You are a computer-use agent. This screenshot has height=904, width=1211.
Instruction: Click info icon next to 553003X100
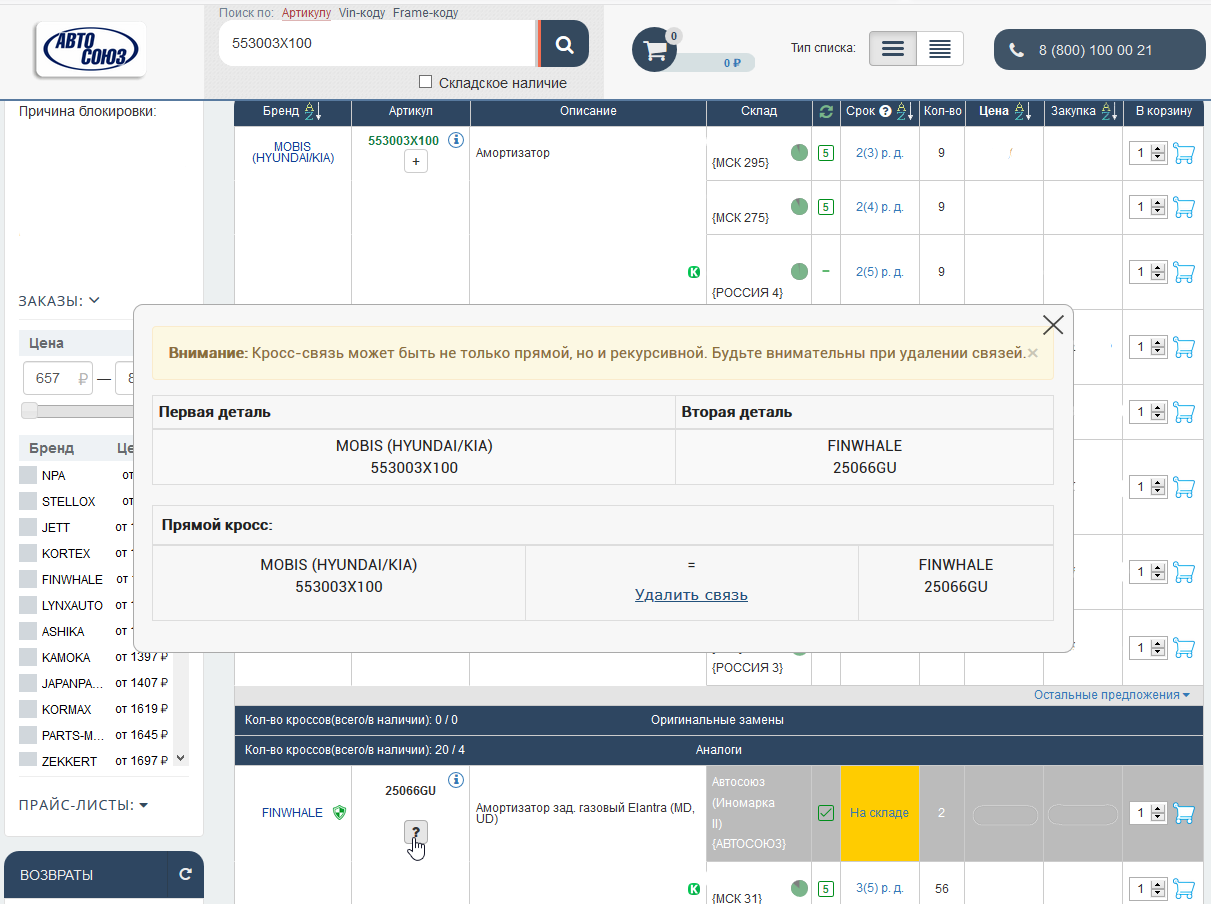pyautogui.click(x=456, y=140)
